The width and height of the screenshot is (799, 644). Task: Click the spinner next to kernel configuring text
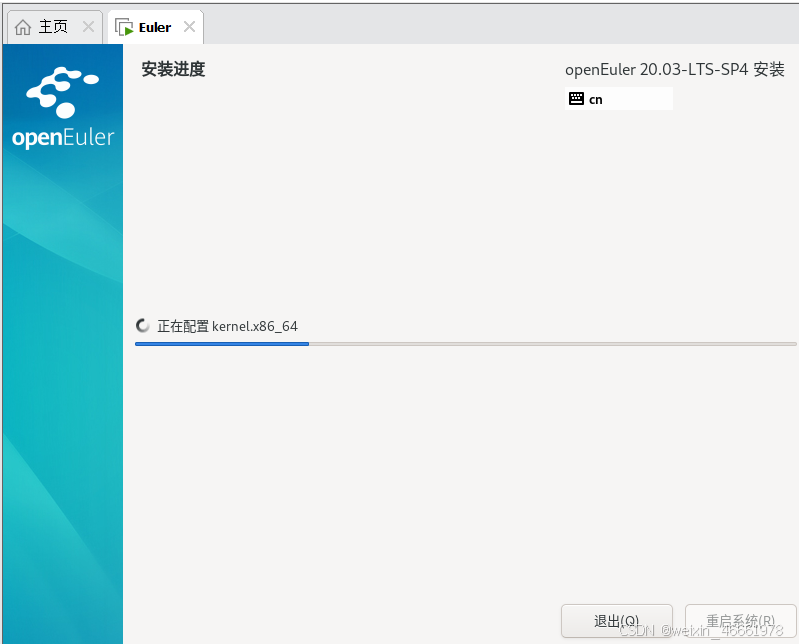(143, 326)
